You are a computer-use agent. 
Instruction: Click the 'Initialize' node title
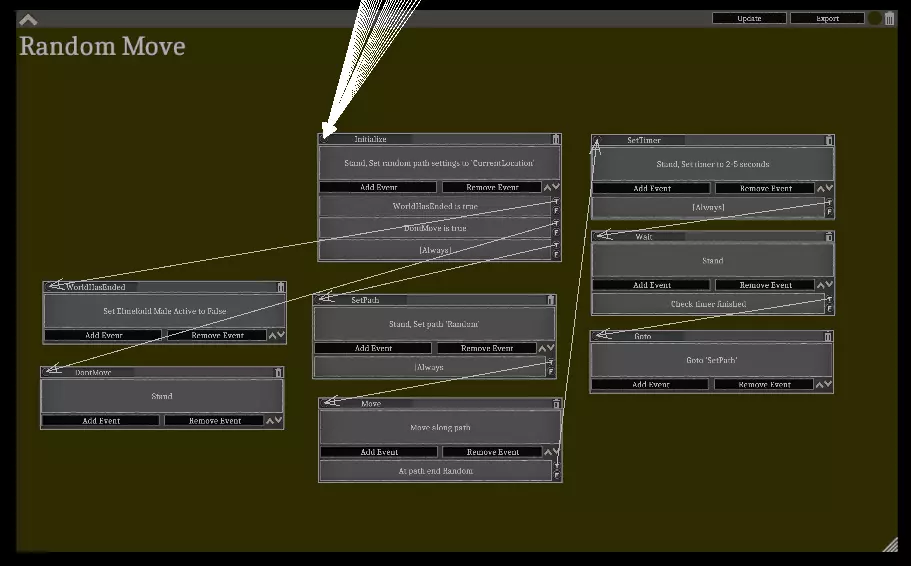pyautogui.click(x=370, y=139)
